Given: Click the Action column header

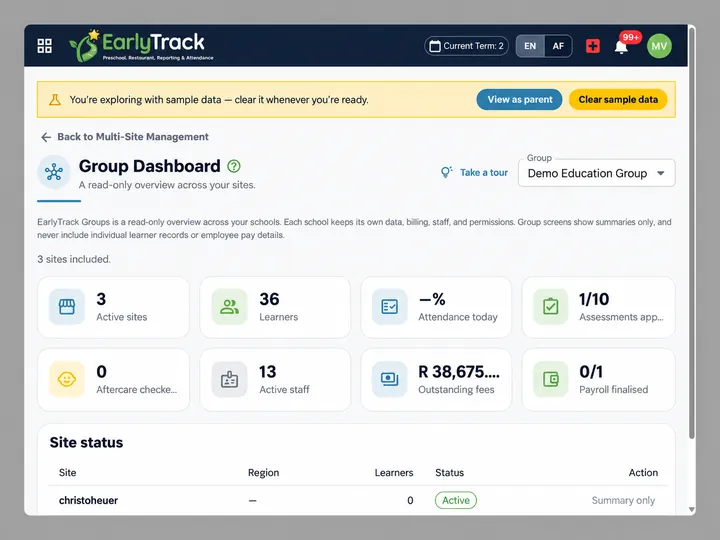Looking at the screenshot, I should click(x=643, y=472).
